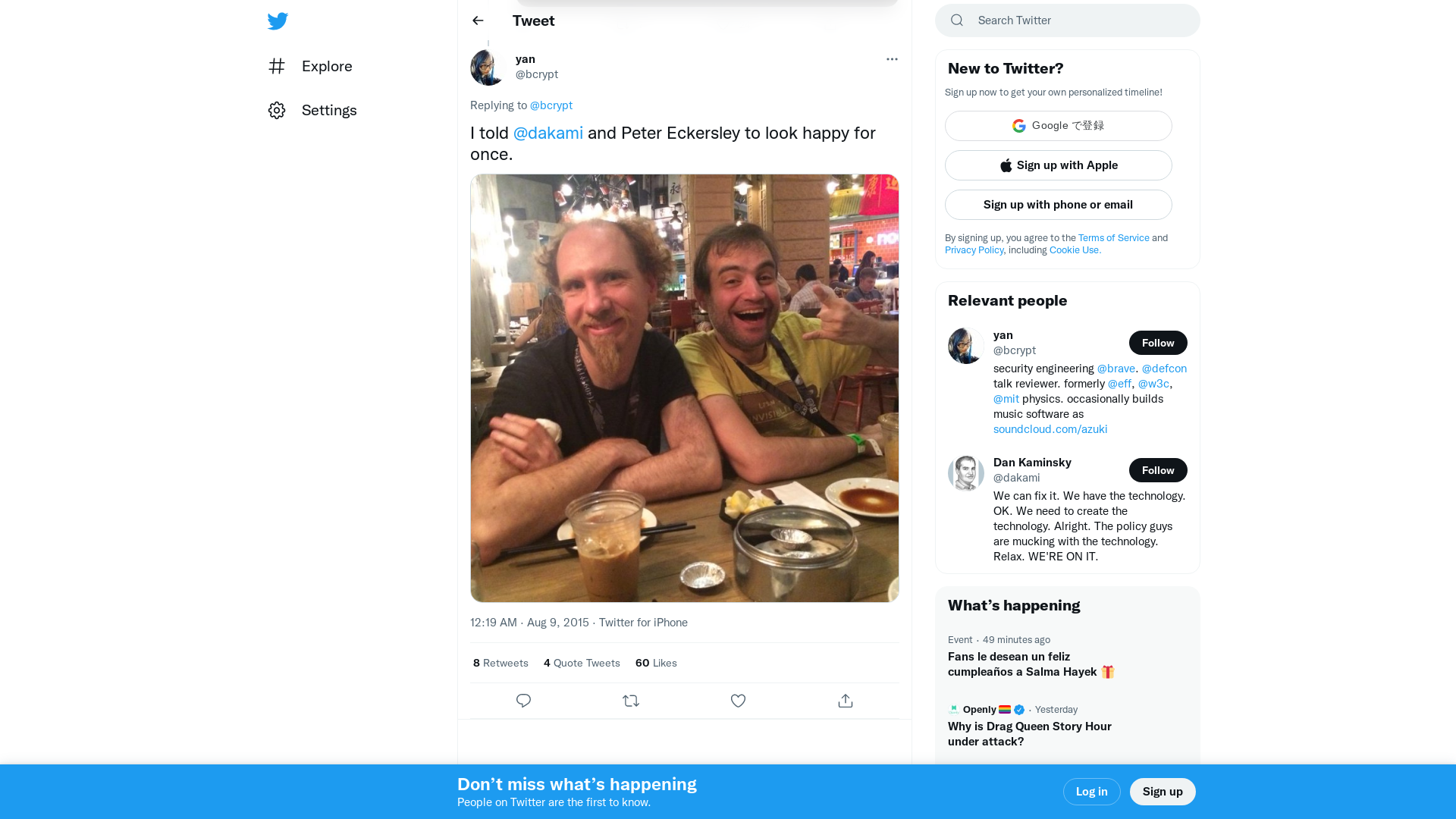Screen dimensions: 1456x819
Task: View the 8 Retweets list
Action: point(500,663)
